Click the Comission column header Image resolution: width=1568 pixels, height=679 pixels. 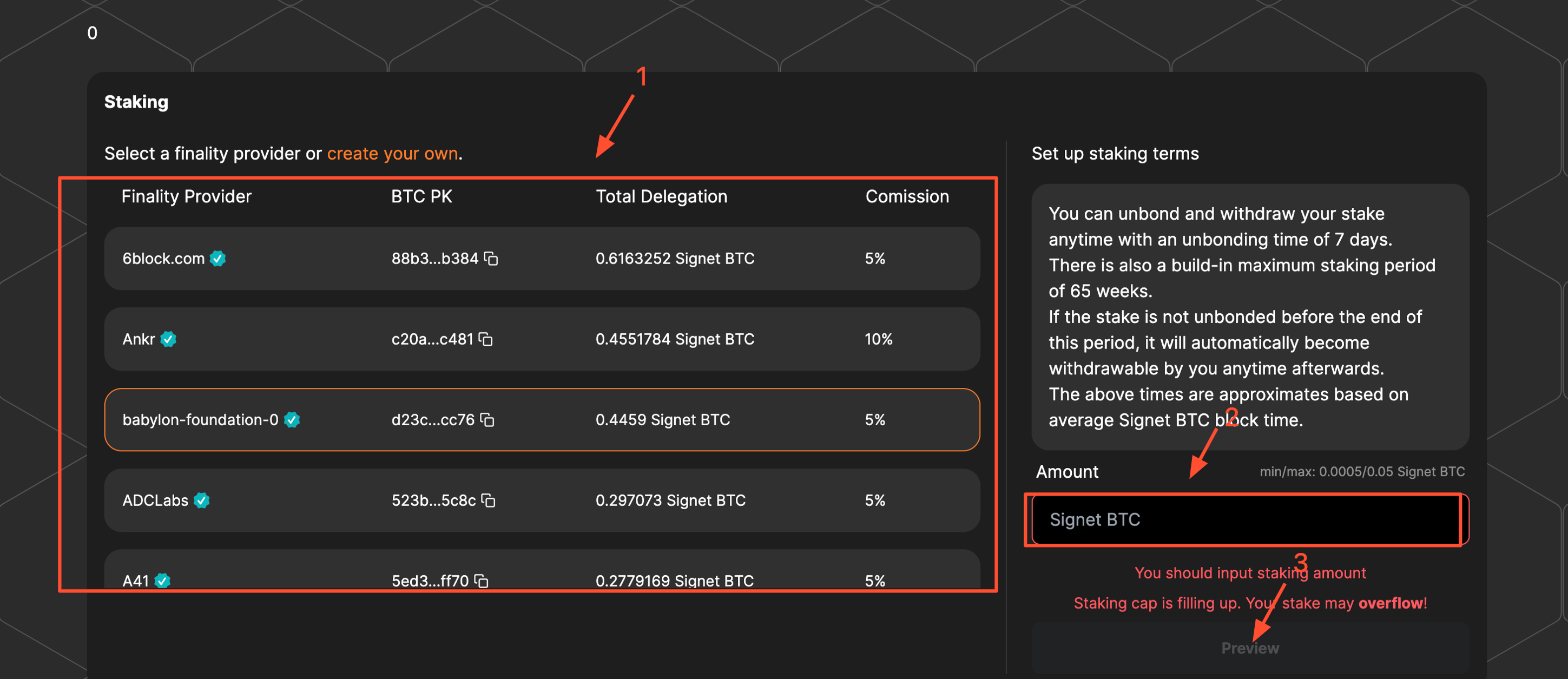[x=907, y=196]
